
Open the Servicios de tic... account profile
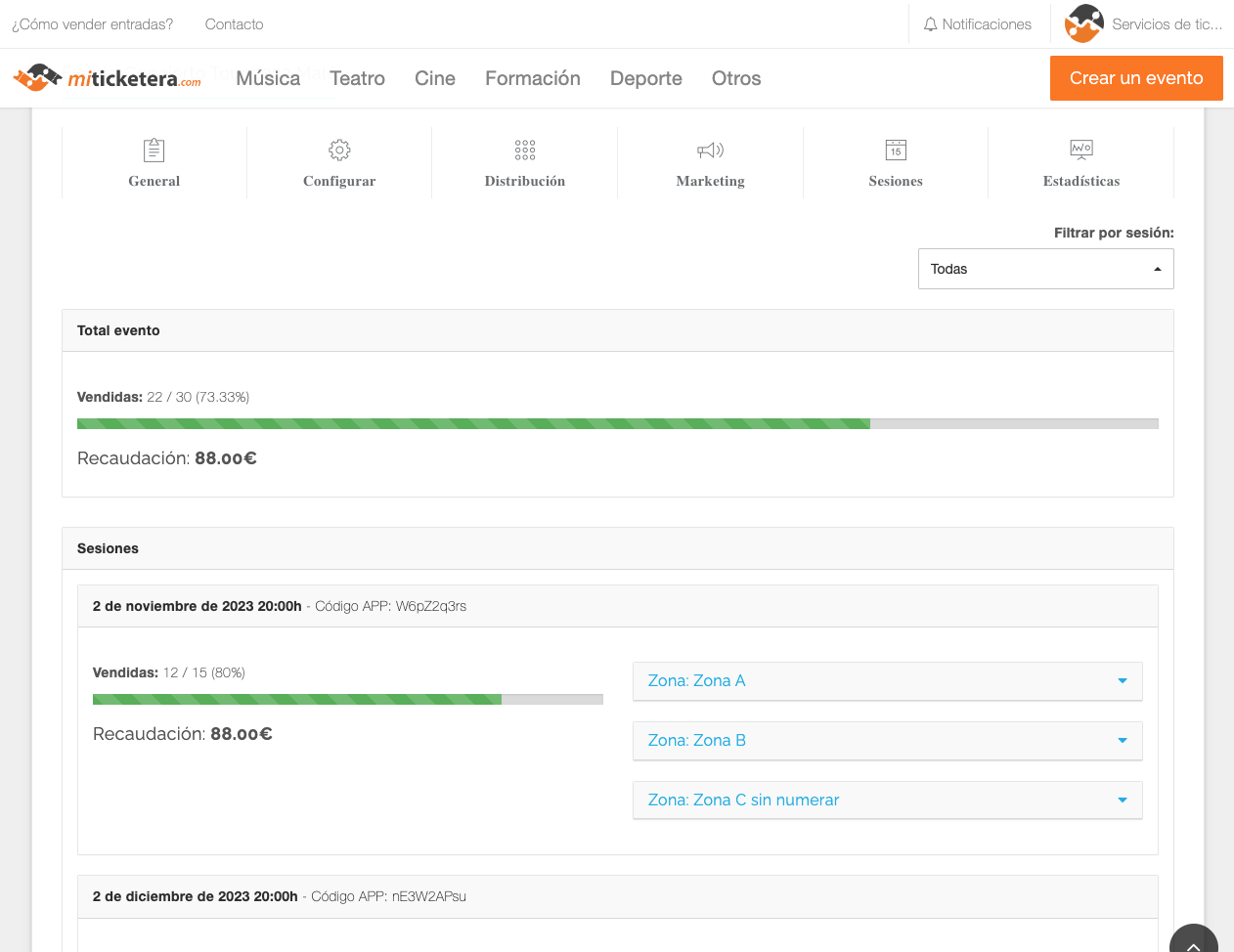tap(1144, 24)
